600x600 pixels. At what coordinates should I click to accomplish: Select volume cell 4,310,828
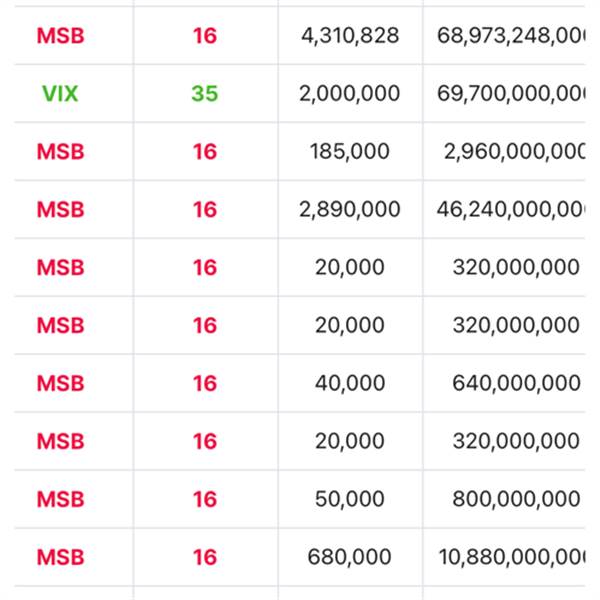[350, 36]
